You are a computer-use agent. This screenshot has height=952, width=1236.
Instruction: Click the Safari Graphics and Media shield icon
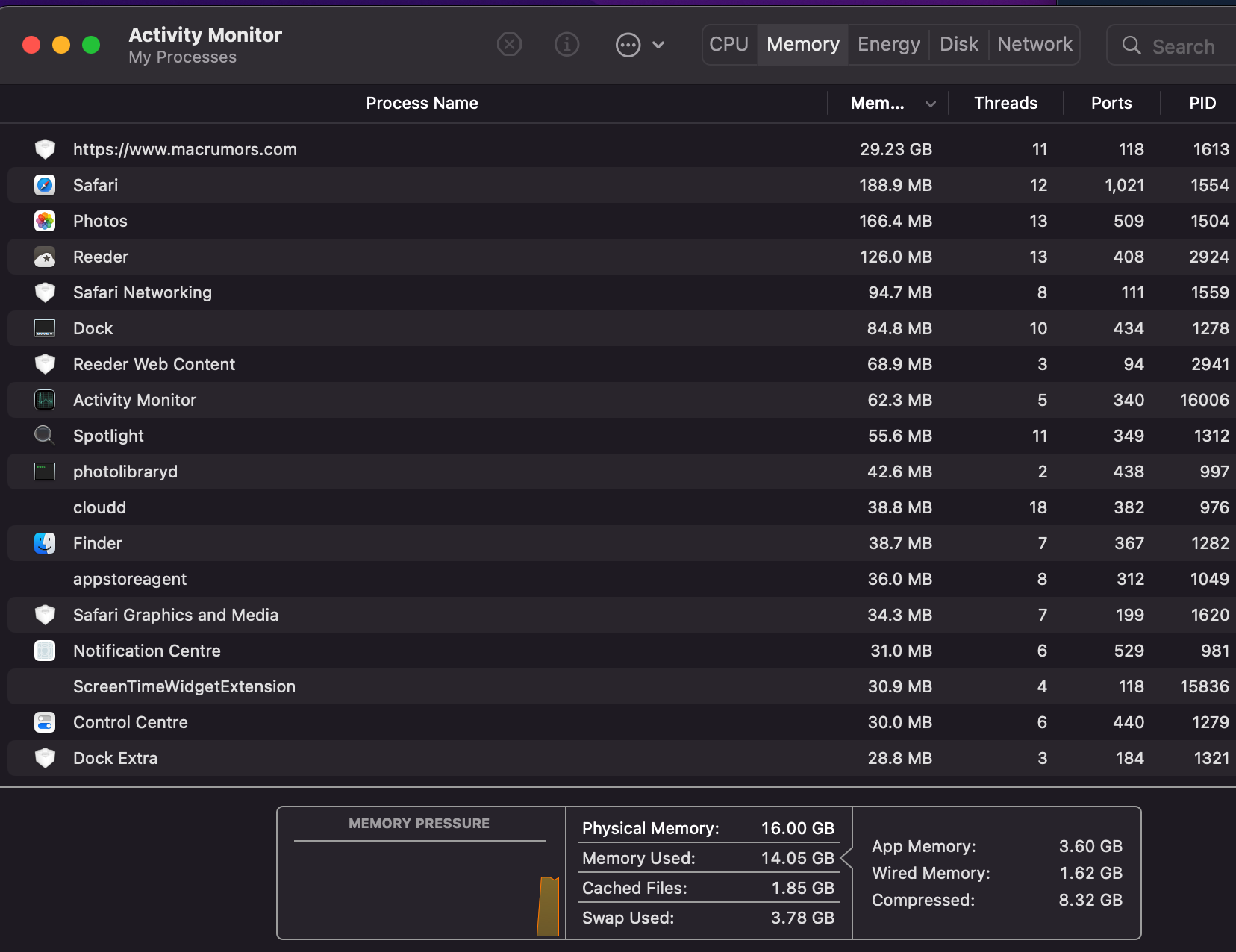45,615
